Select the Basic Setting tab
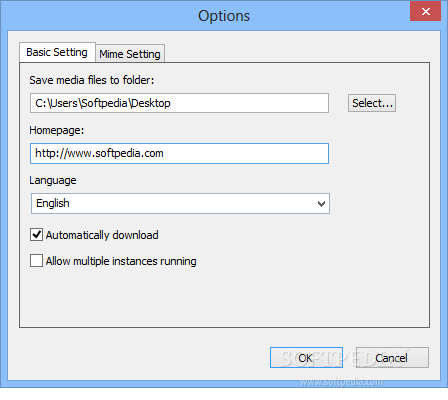The width and height of the screenshot is (448, 400). click(x=57, y=52)
